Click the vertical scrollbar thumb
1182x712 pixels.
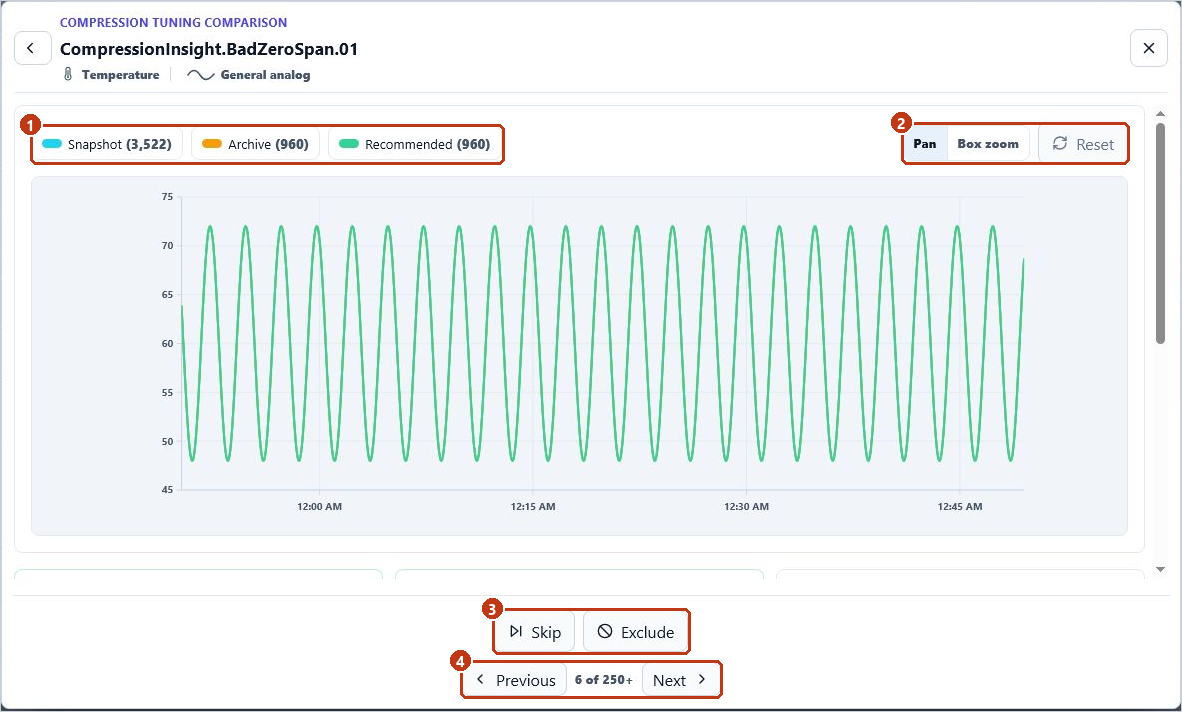1161,234
